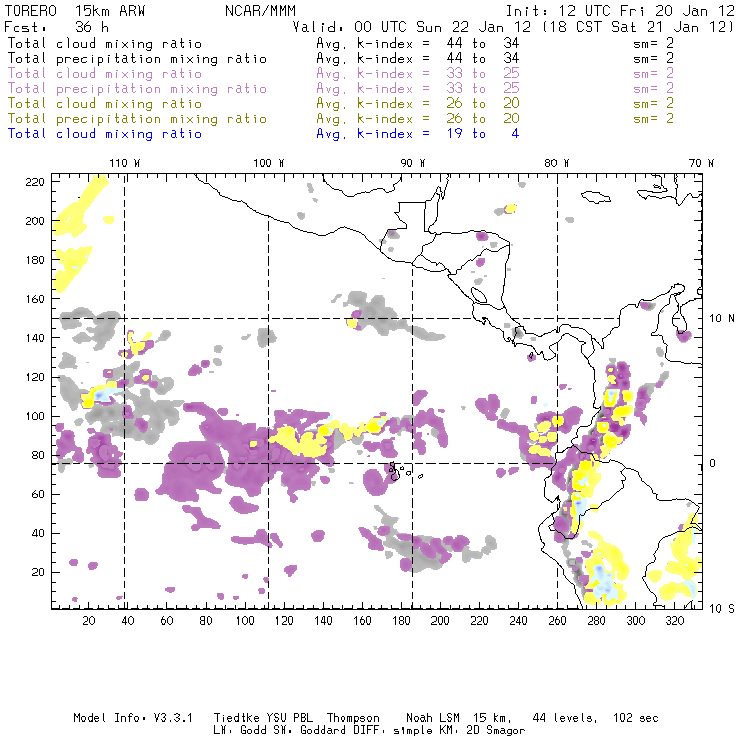Viewport: 740px width, 740px height.
Task: Click the '160' tick on the horizontal axis
Action: pos(362,621)
